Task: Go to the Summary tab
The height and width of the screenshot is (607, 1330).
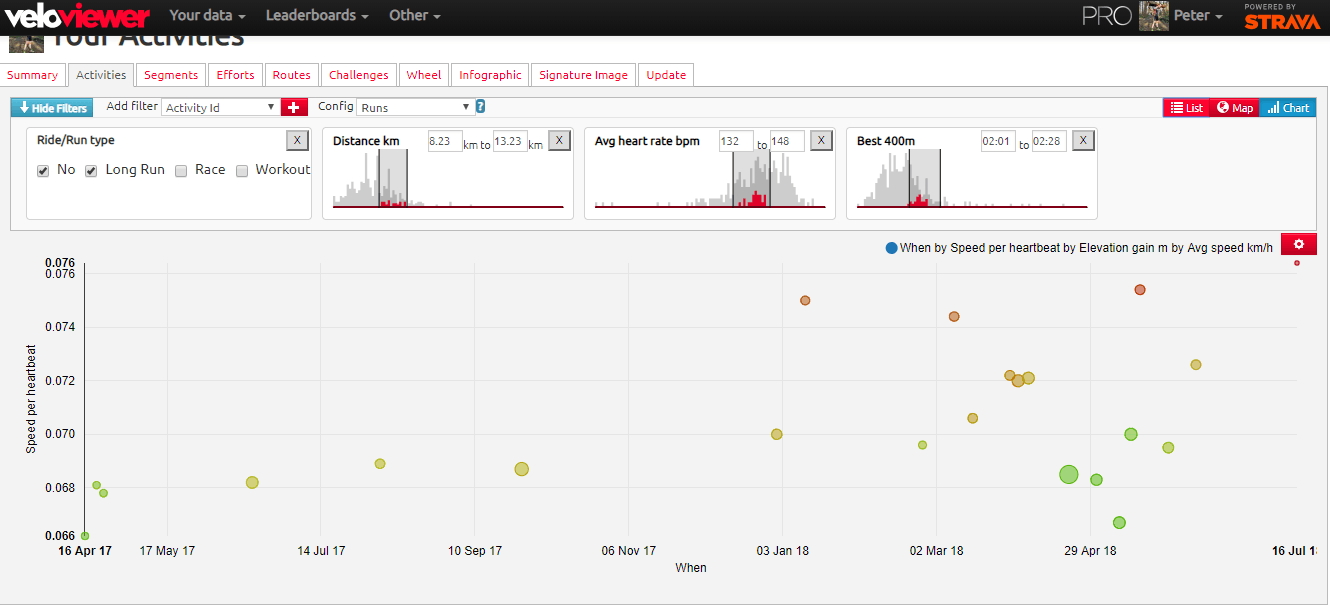Action: click(x=32, y=75)
